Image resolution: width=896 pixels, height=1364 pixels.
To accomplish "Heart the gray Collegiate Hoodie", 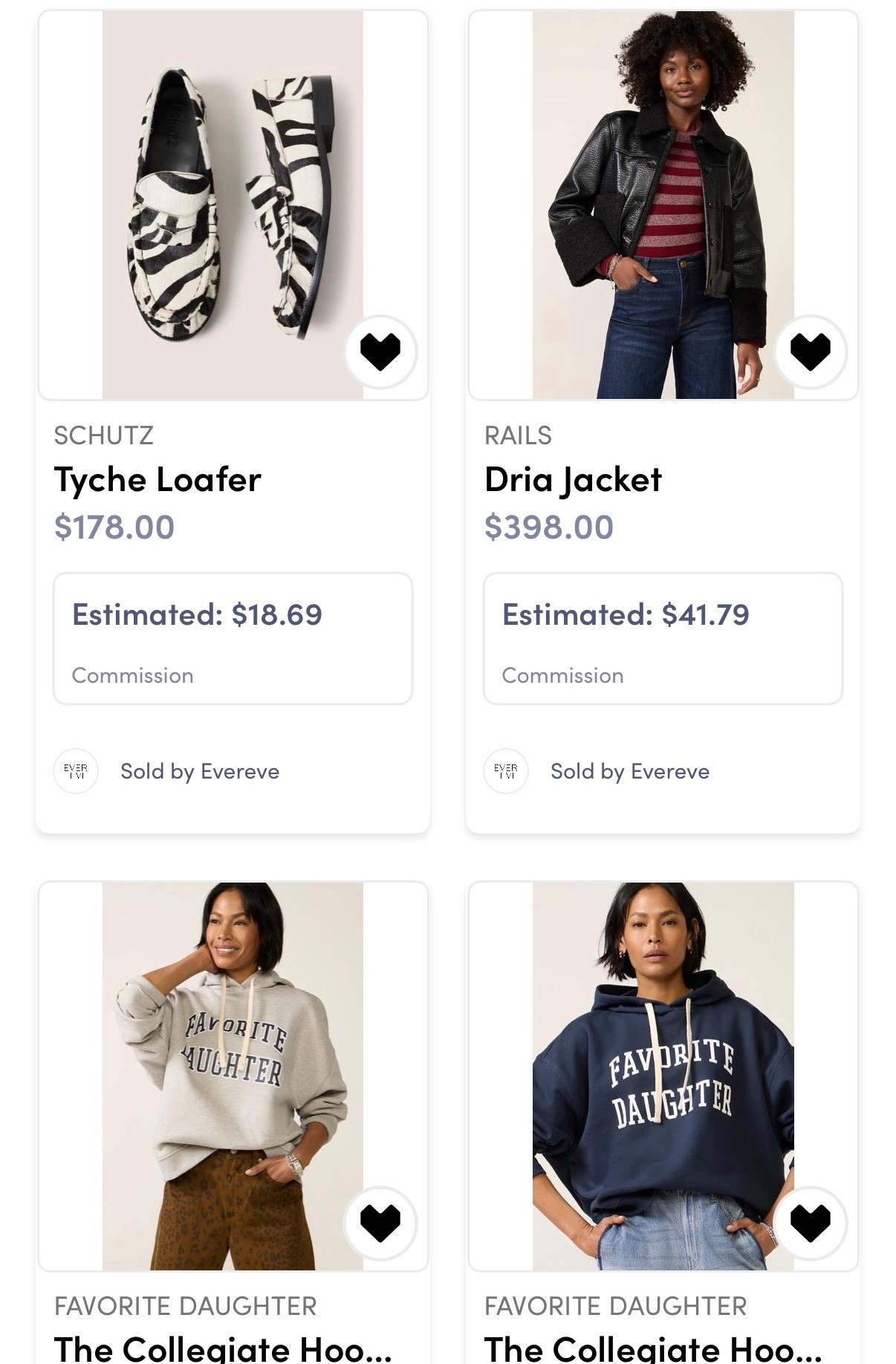I will pos(380,1223).
